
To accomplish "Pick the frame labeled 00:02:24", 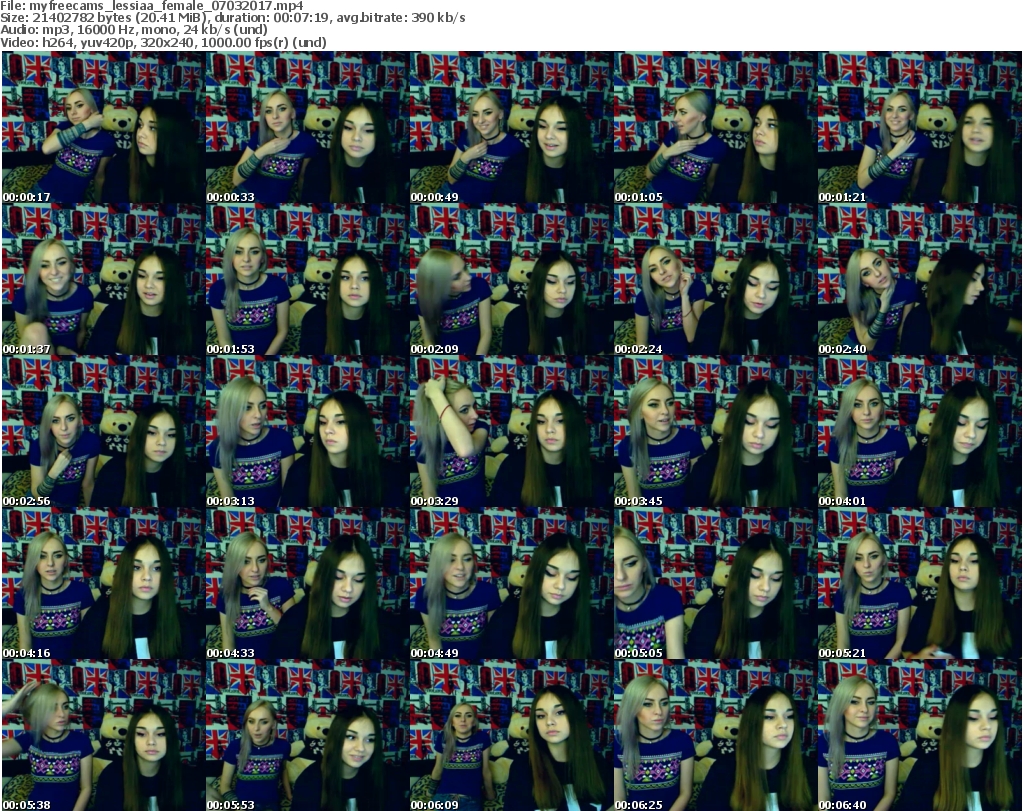I will coord(714,279).
